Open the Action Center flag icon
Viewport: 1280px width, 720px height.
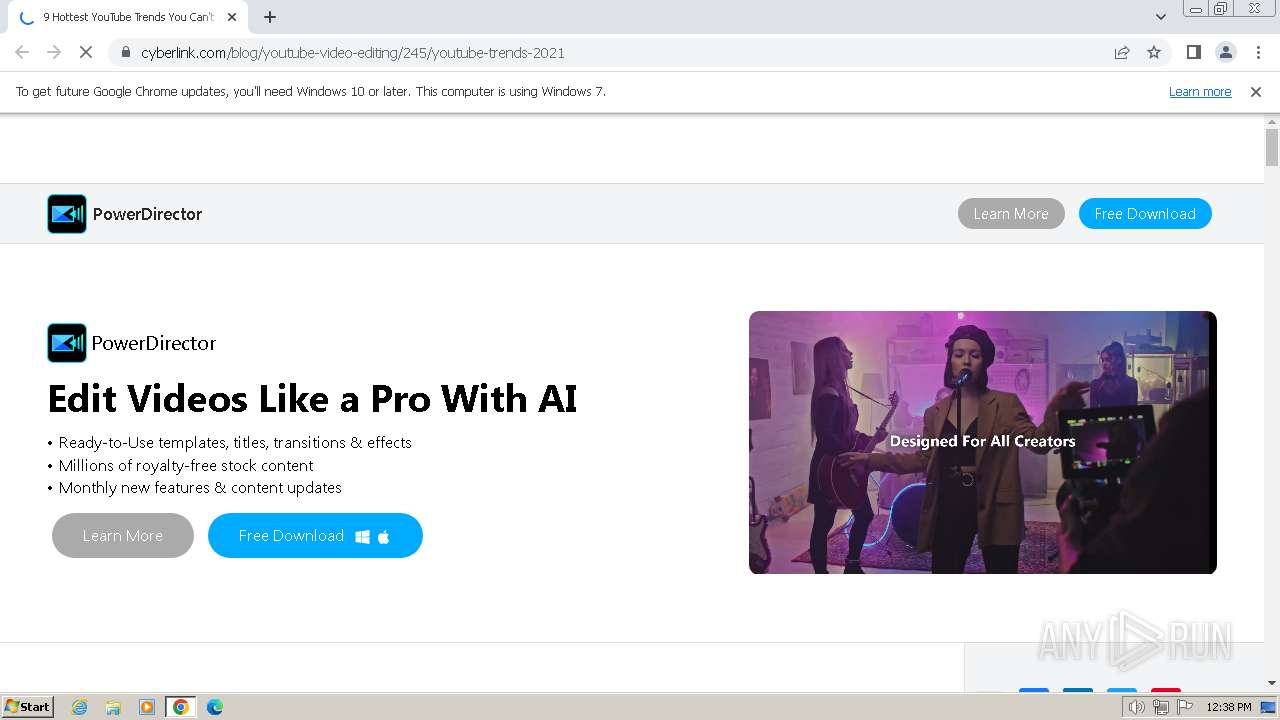click(x=1185, y=707)
